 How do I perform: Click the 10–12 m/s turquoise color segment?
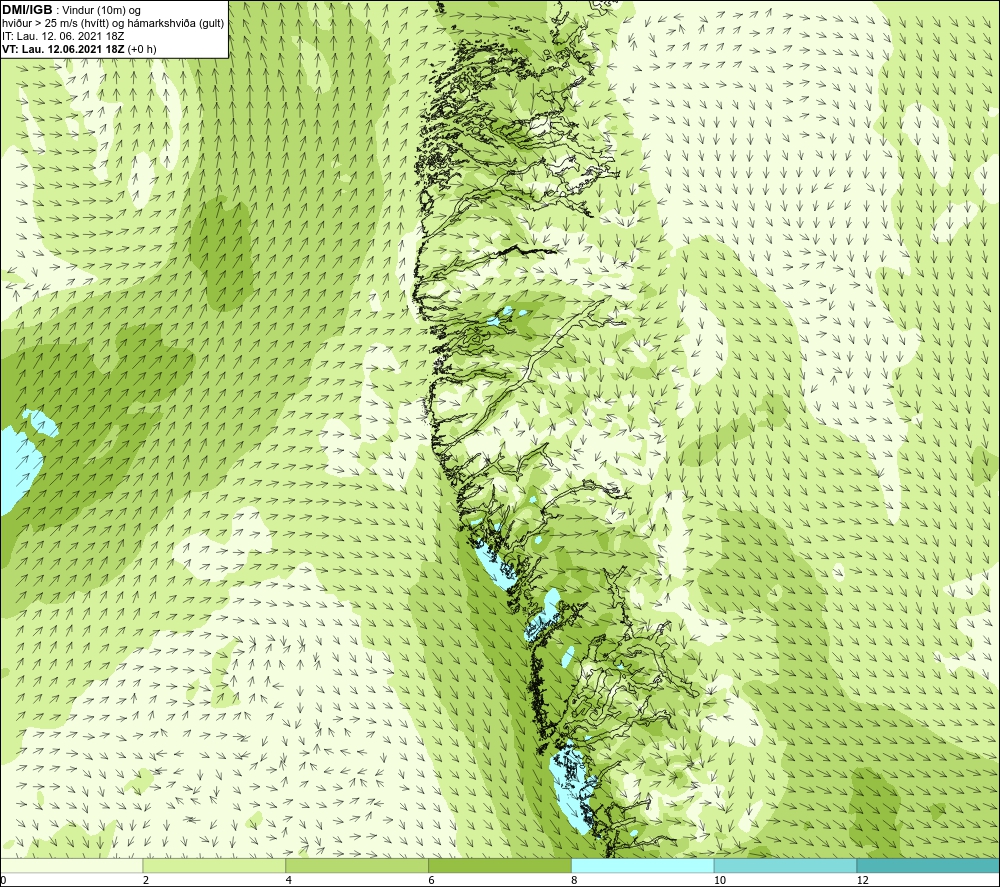(786, 865)
